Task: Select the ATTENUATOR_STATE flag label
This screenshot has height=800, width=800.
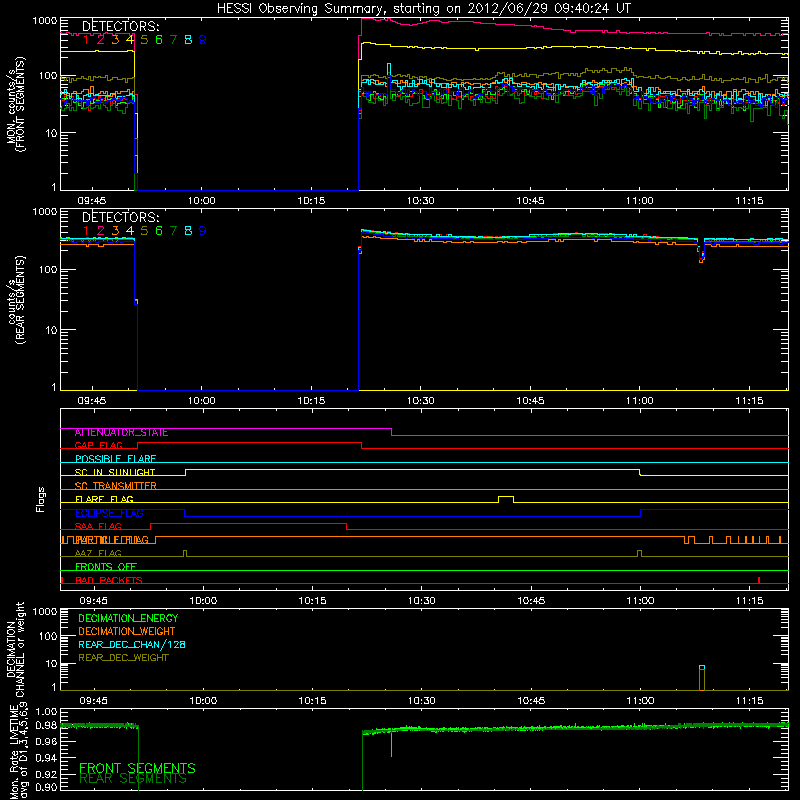Action: coord(121,433)
